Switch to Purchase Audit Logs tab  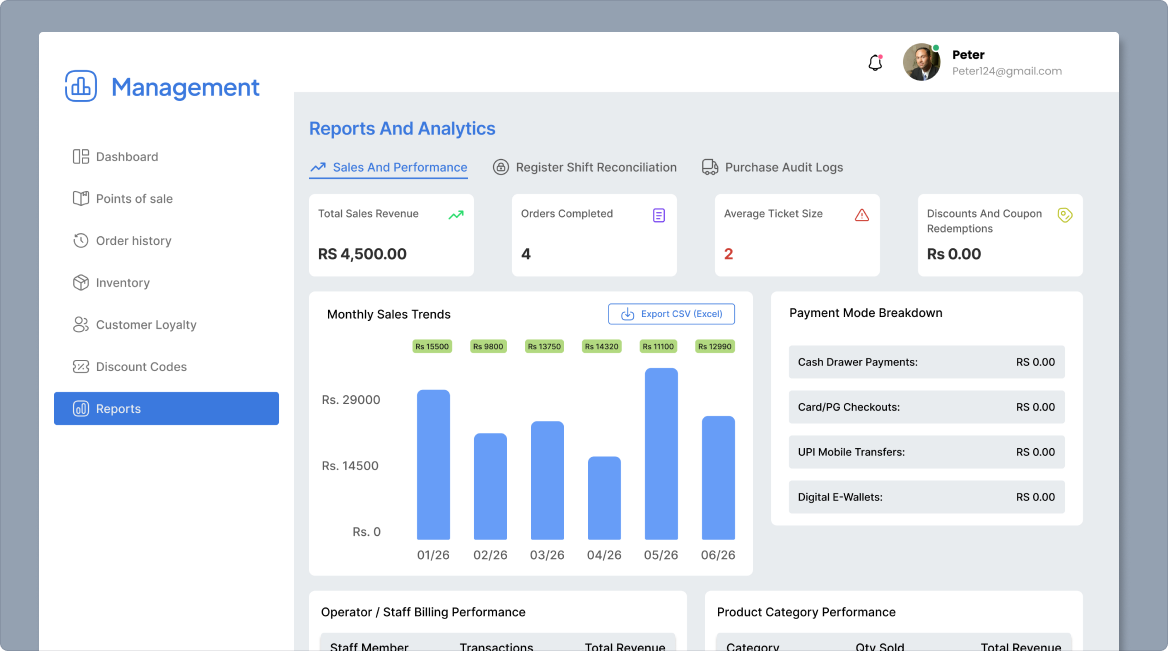[772, 168]
